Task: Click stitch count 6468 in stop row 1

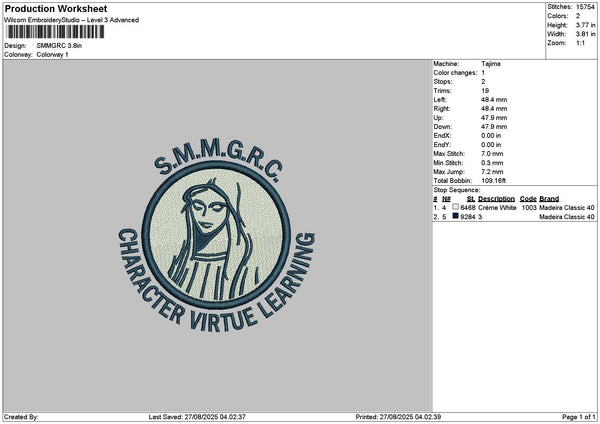Action: point(468,208)
